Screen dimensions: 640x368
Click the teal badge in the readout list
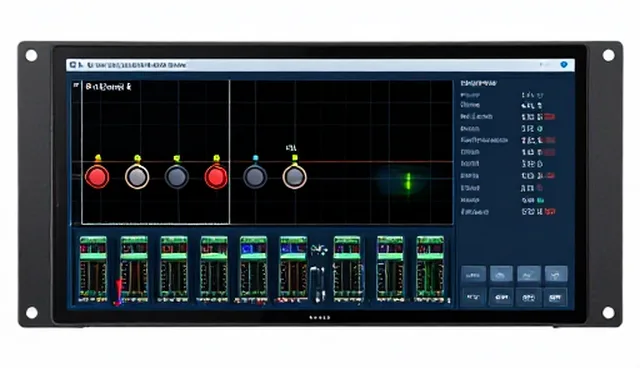(540, 200)
